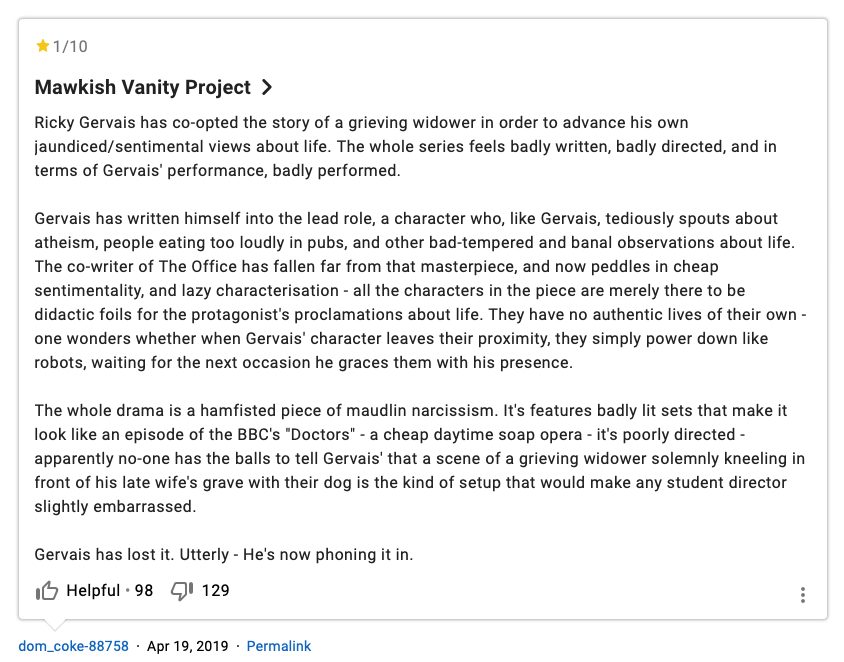
Task: Click the thumbs down icon
Action: pyautogui.click(x=182, y=591)
